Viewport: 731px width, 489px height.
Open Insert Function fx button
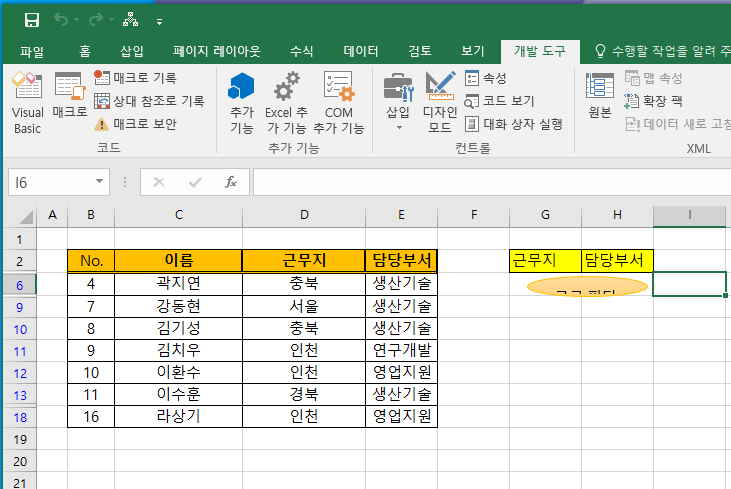231,182
